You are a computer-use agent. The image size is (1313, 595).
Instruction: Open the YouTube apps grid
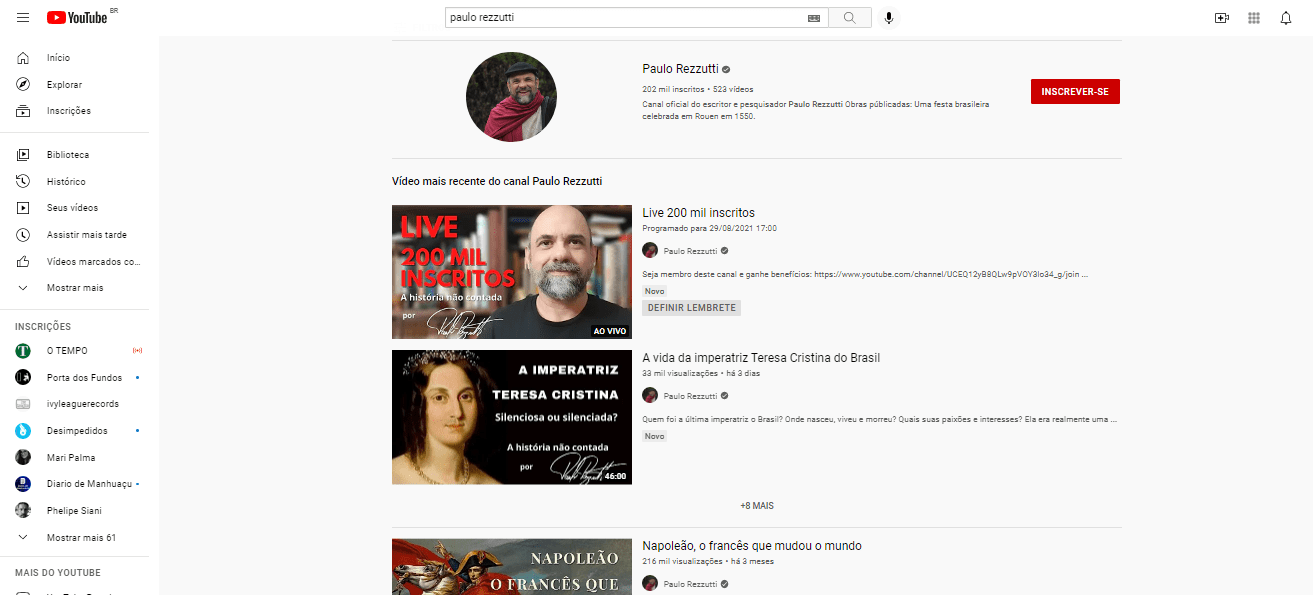click(x=1254, y=18)
